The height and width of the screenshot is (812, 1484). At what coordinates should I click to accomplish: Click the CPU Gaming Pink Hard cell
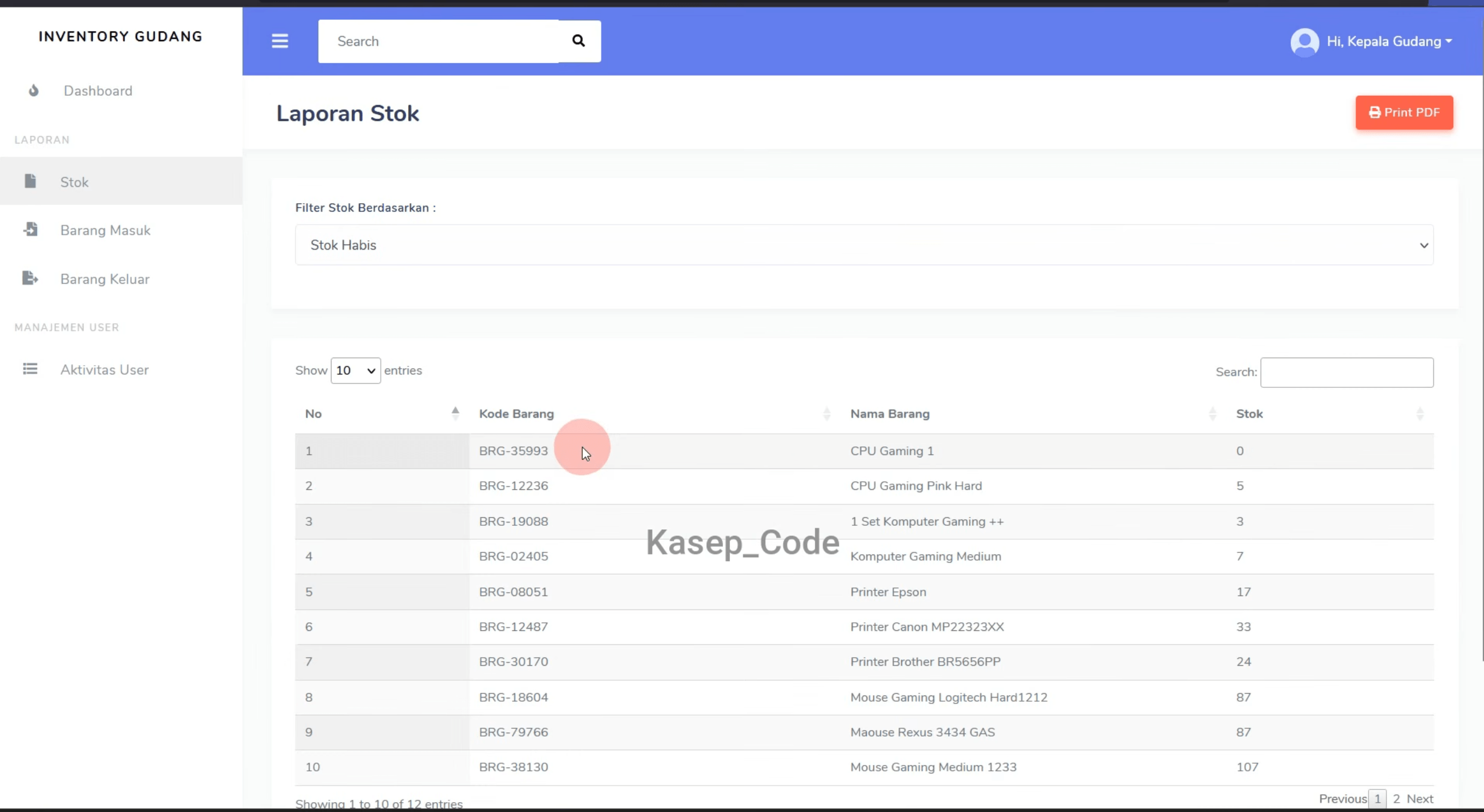916,486
